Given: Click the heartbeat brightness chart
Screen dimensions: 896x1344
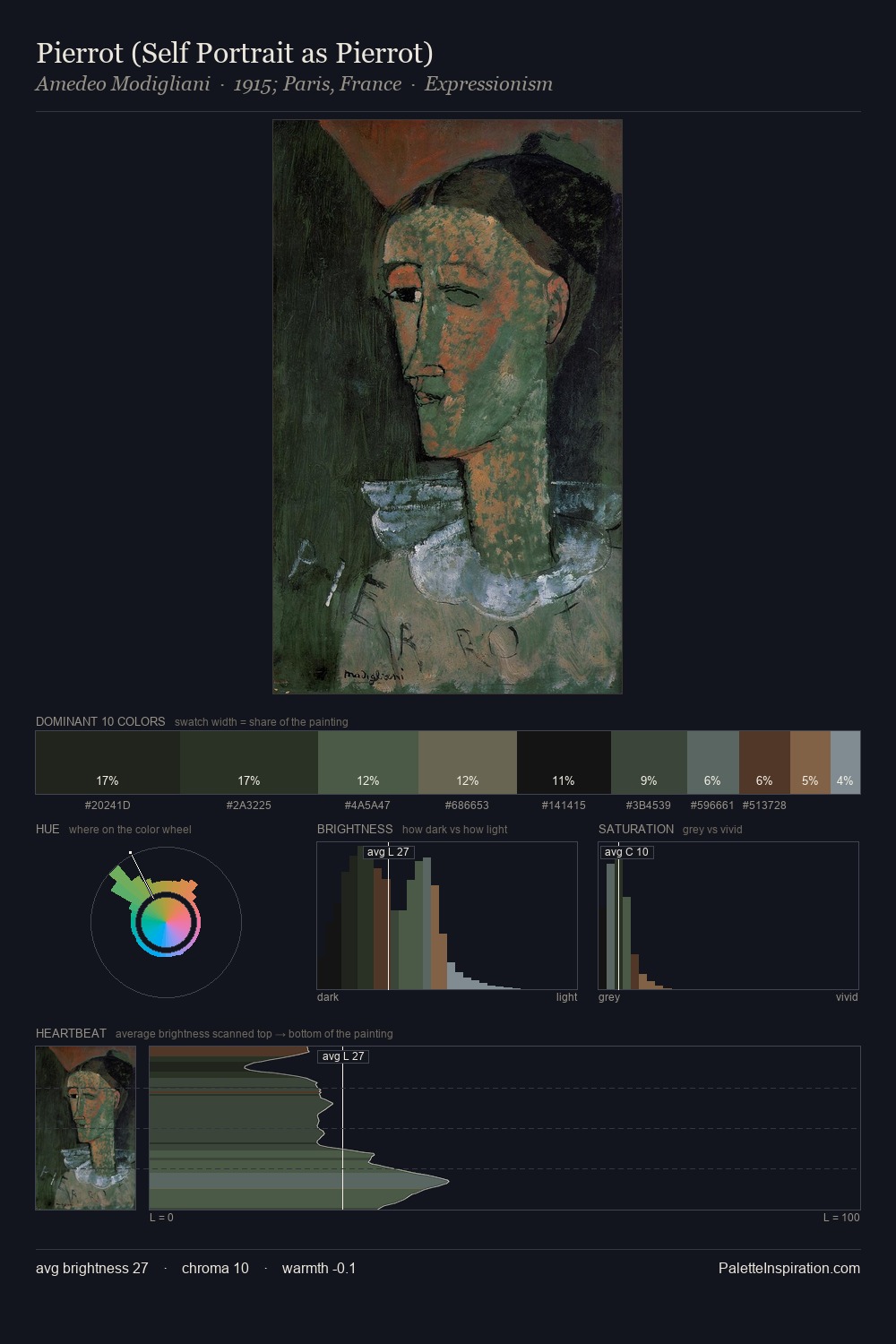Looking at the screenshot, I should [504, 1128].
